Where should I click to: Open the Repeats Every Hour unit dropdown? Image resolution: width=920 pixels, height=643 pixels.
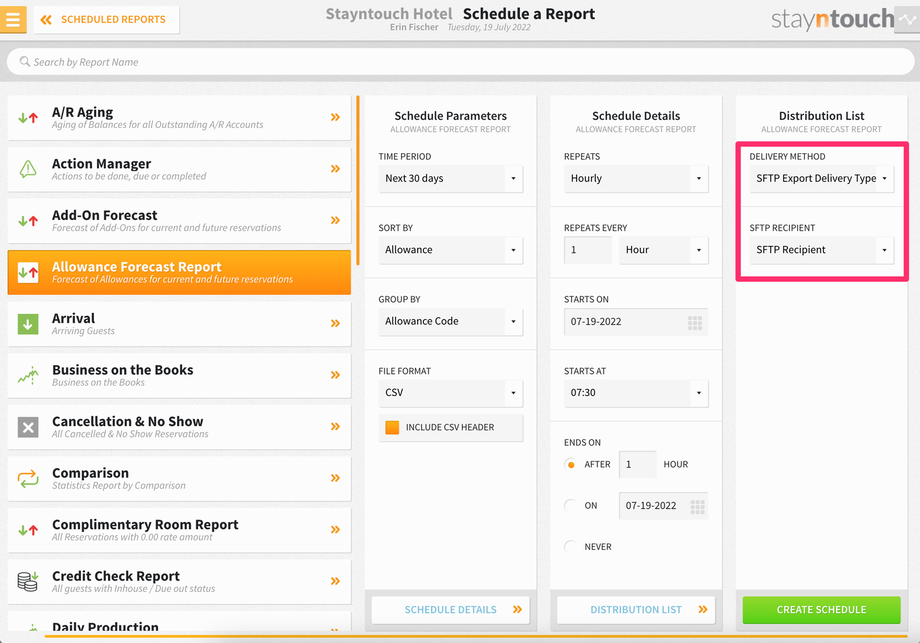pos(664,250)
